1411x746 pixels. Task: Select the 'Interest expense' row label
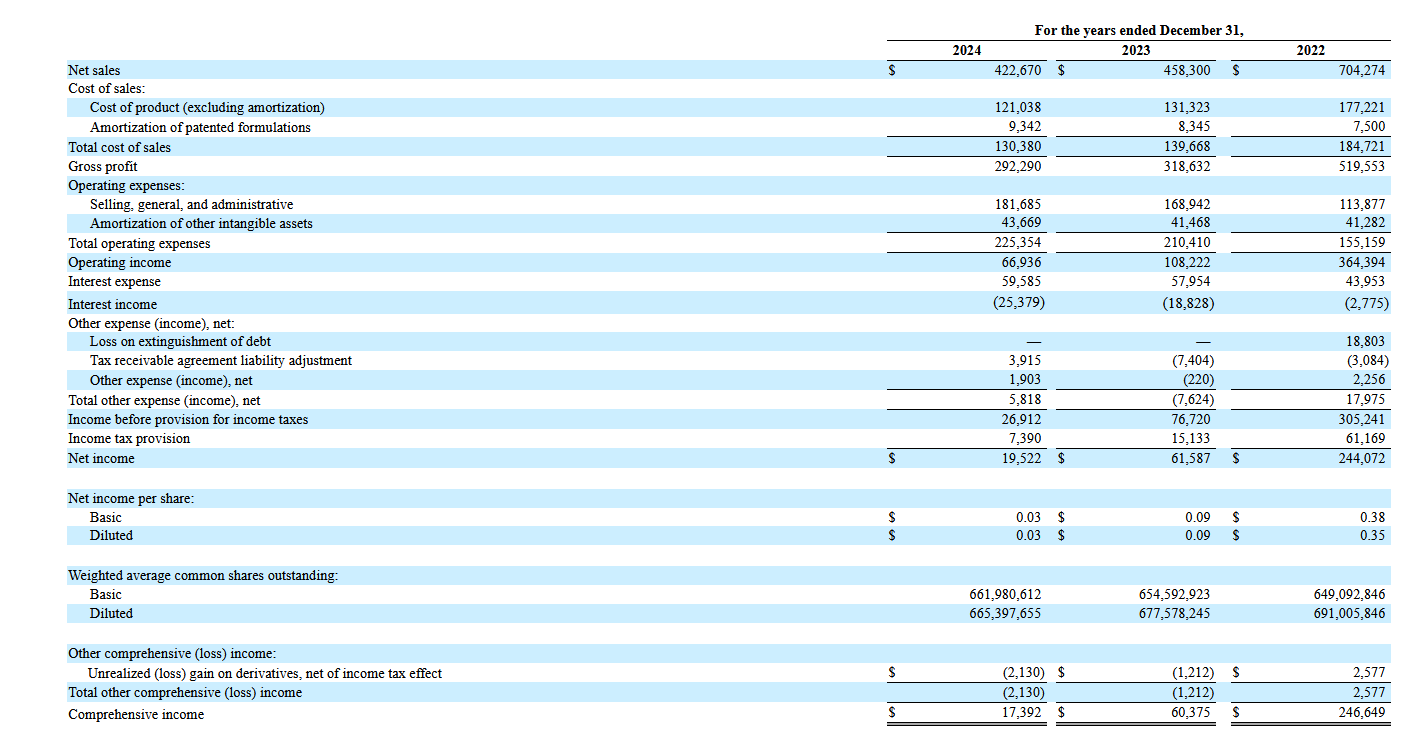click(114, 281)
